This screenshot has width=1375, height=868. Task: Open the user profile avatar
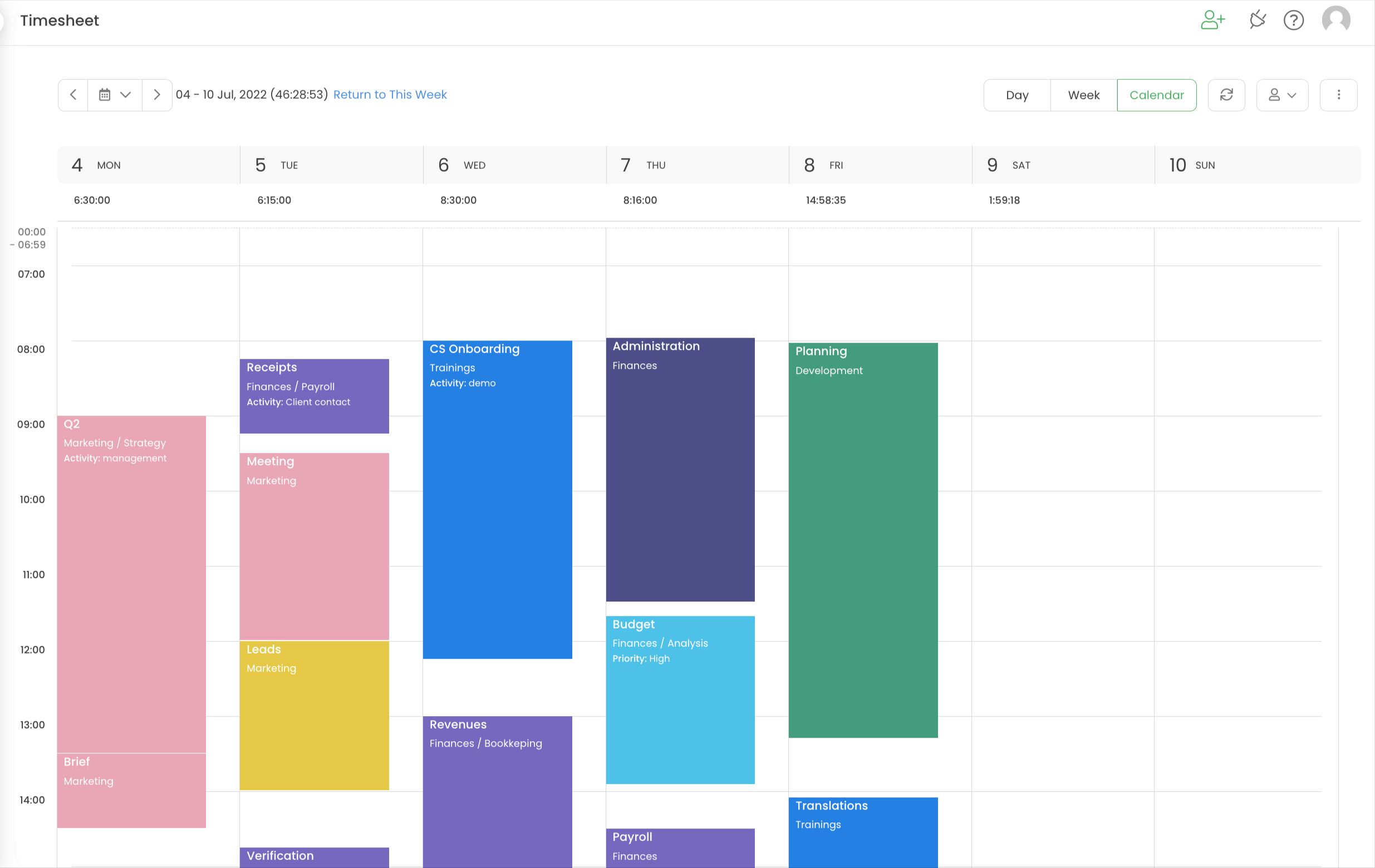pyautogui.click(x=1335, y=21)
